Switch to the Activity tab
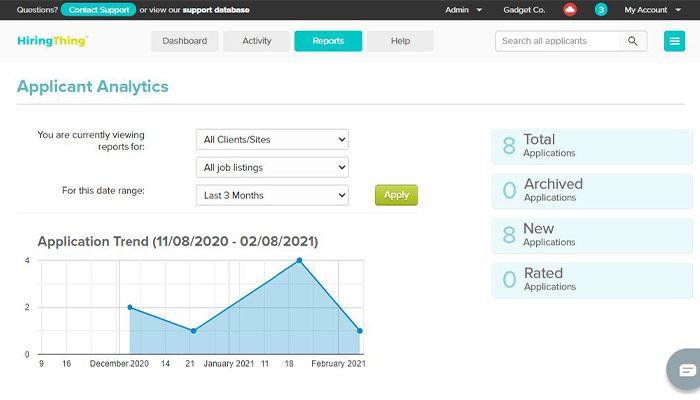This screenshot has width=700, height=400. coord(257,41)
